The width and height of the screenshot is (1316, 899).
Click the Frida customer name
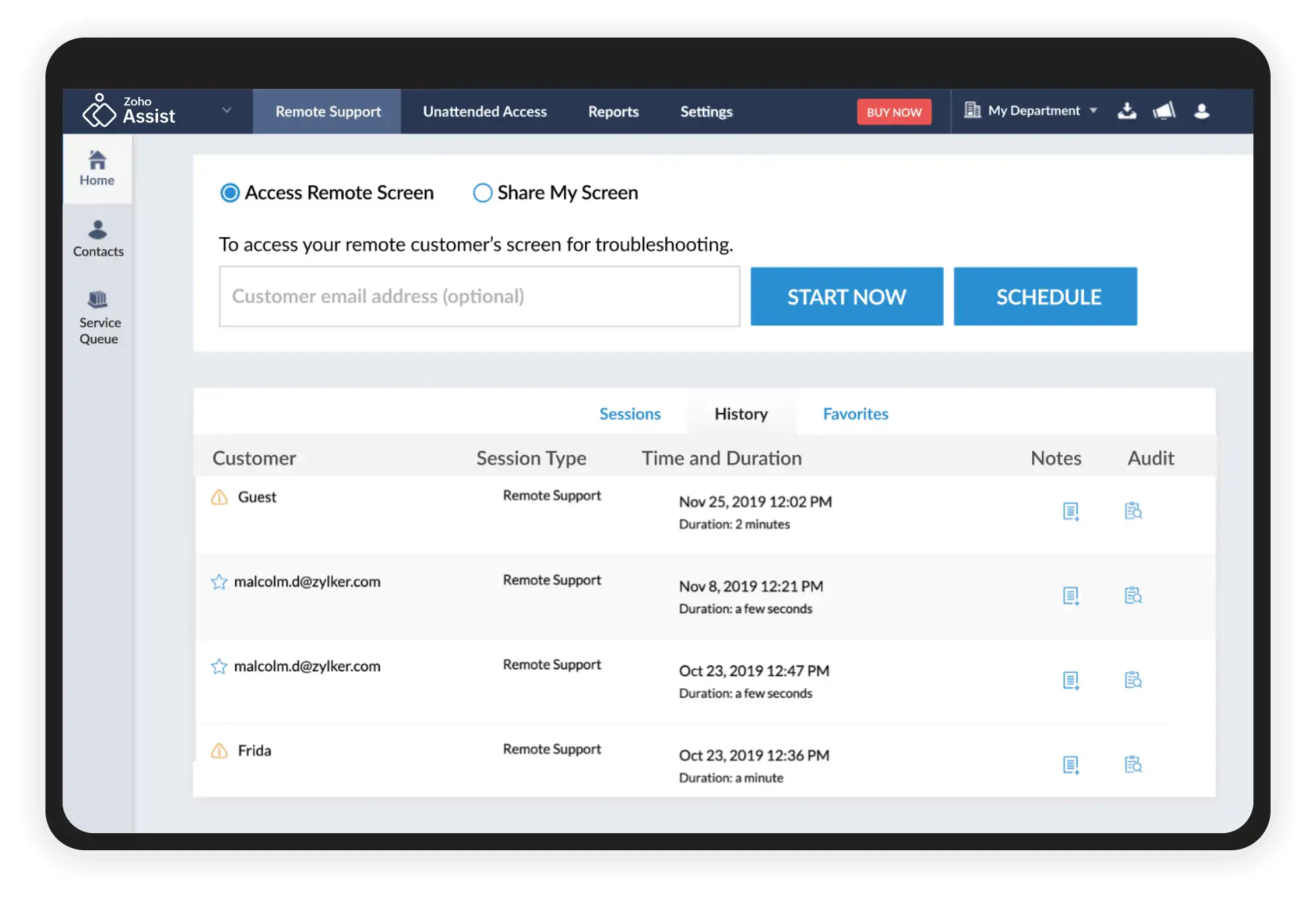pyautogui.click(x=254, y=751)
